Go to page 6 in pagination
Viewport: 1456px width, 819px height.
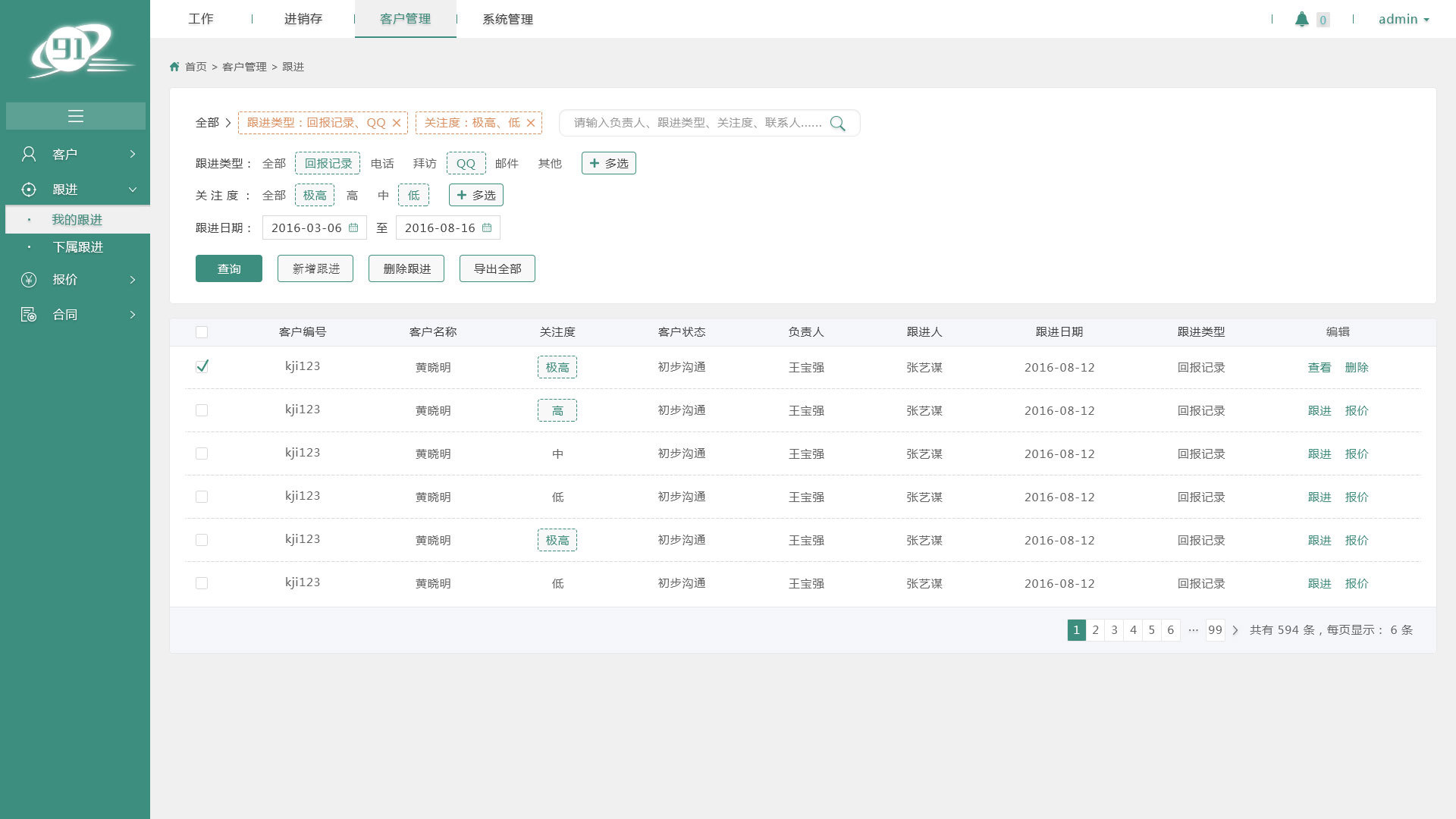pyautogui.click(x=1170, y=630)
